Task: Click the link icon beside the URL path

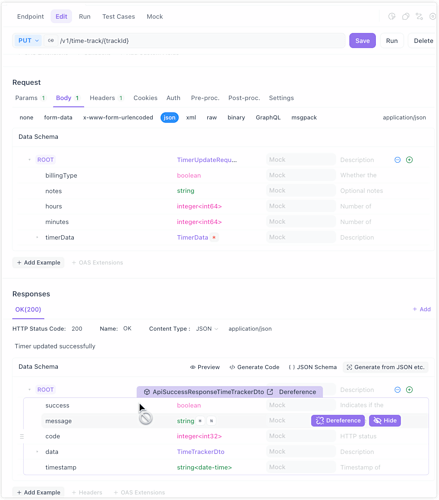Action: 51,40
